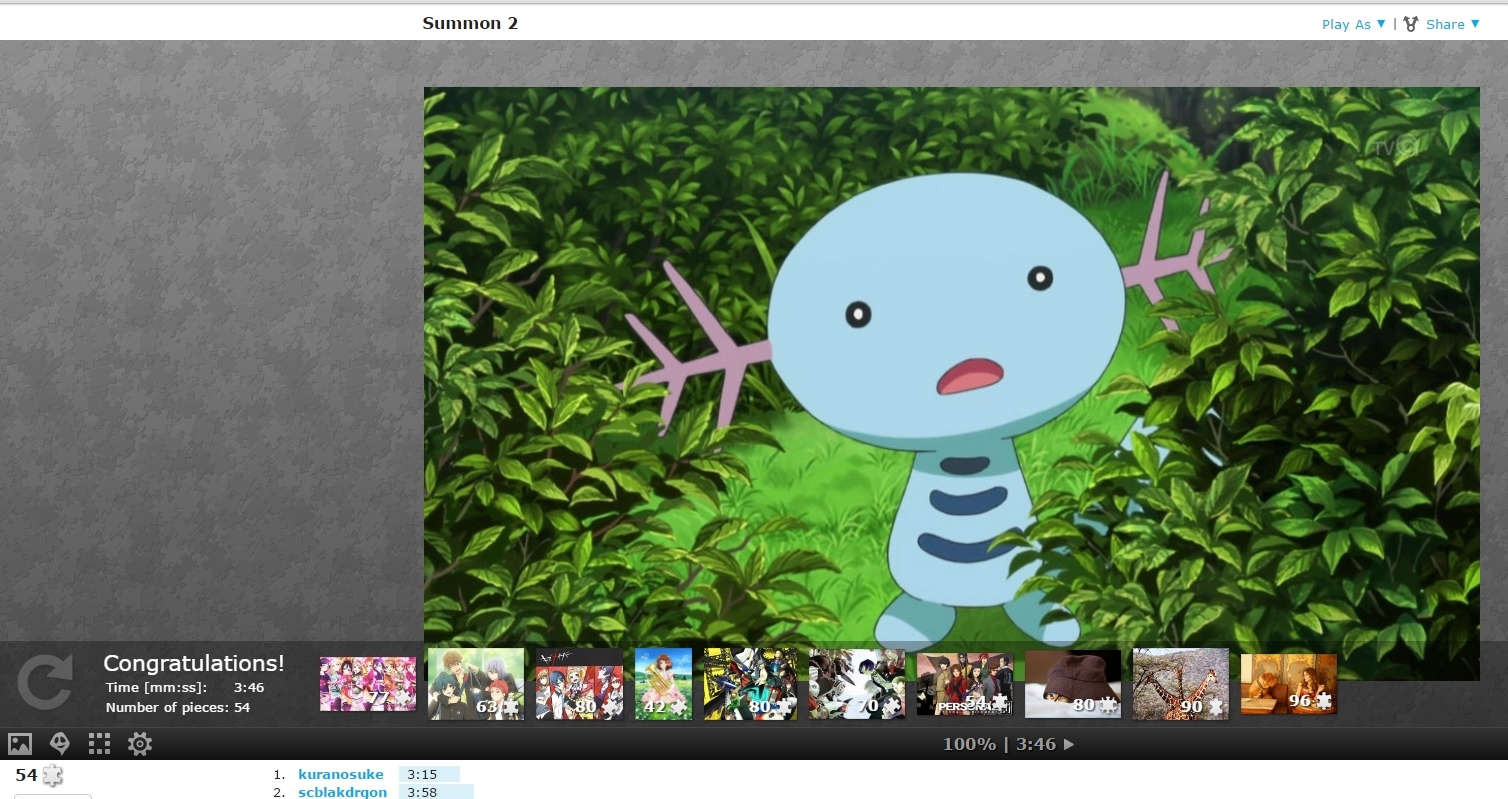Click the Time [mm:ss] label
The width and height of the screenshot is (1508, 799).
tap(156, 687)
